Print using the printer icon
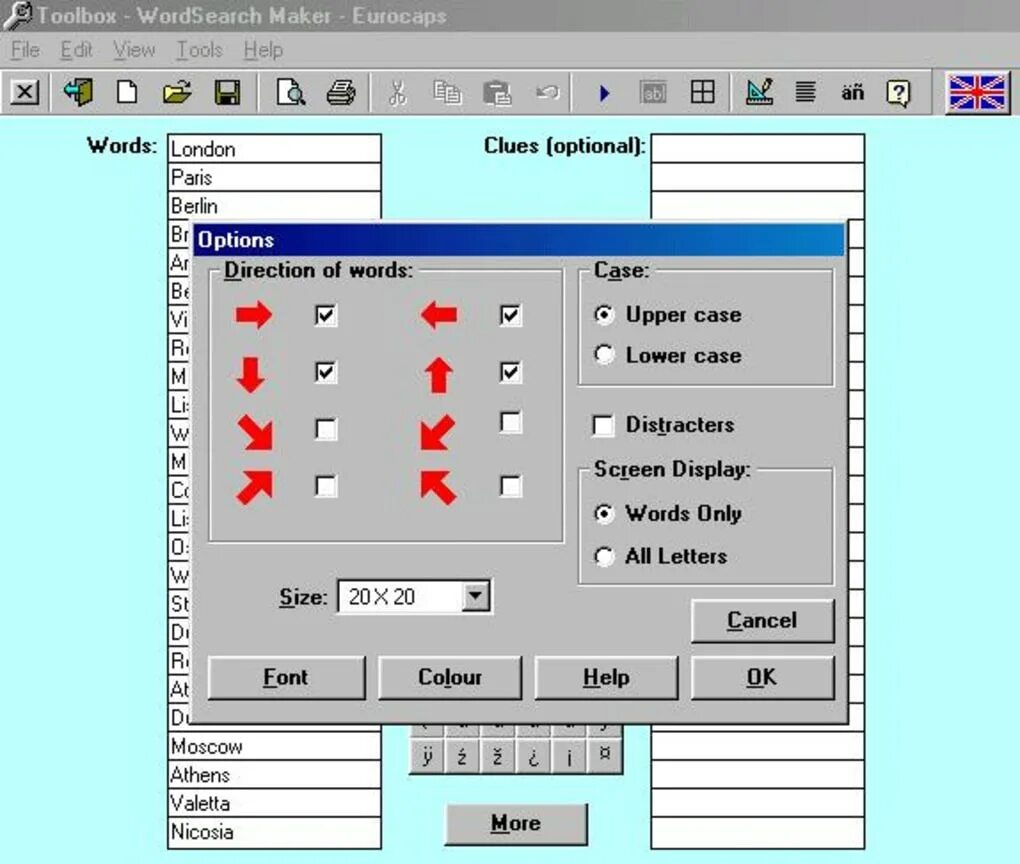Viewport: 1020px width, 864px height. [341, 92]
